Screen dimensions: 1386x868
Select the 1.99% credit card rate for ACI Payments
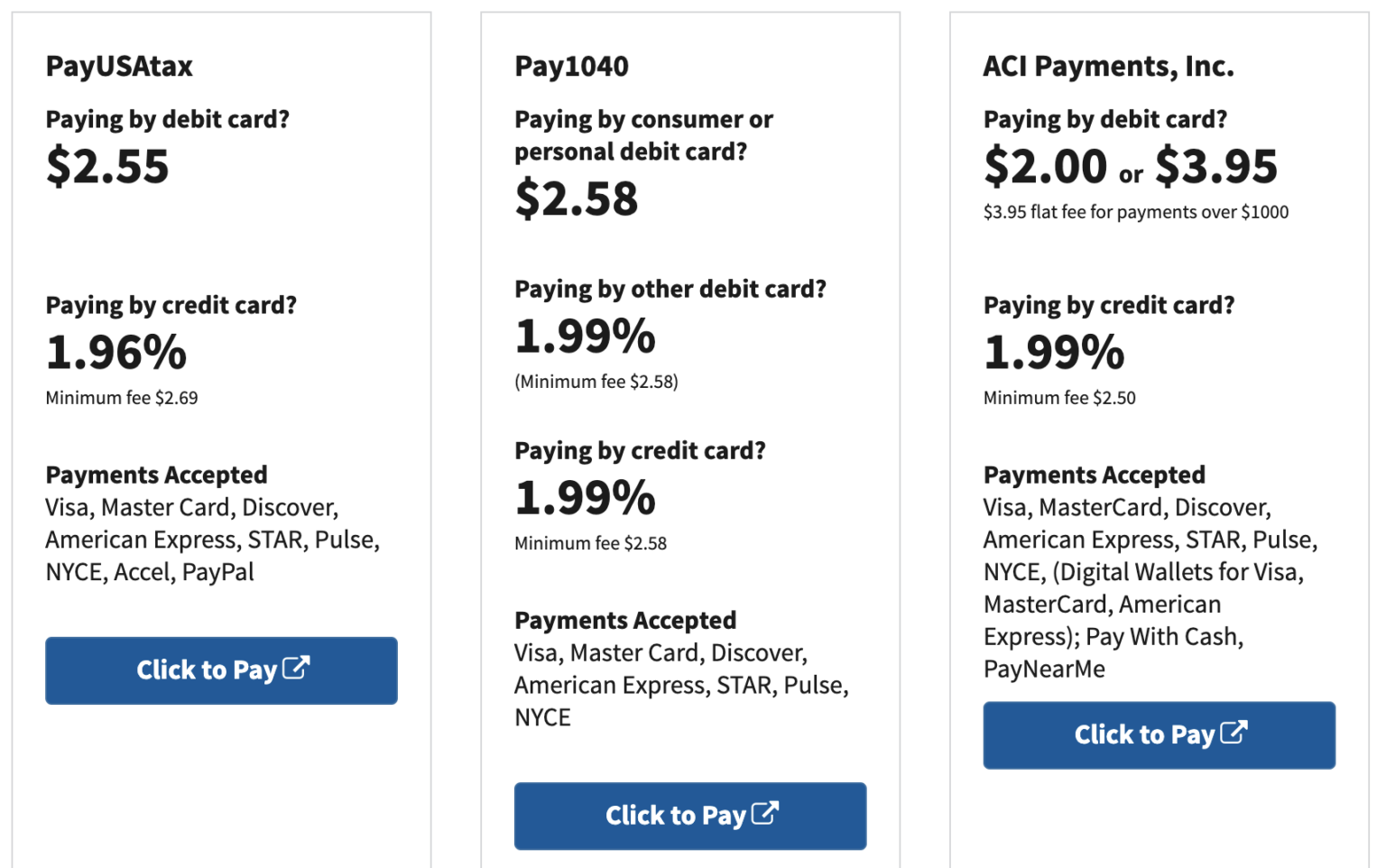pos(1053,352)
